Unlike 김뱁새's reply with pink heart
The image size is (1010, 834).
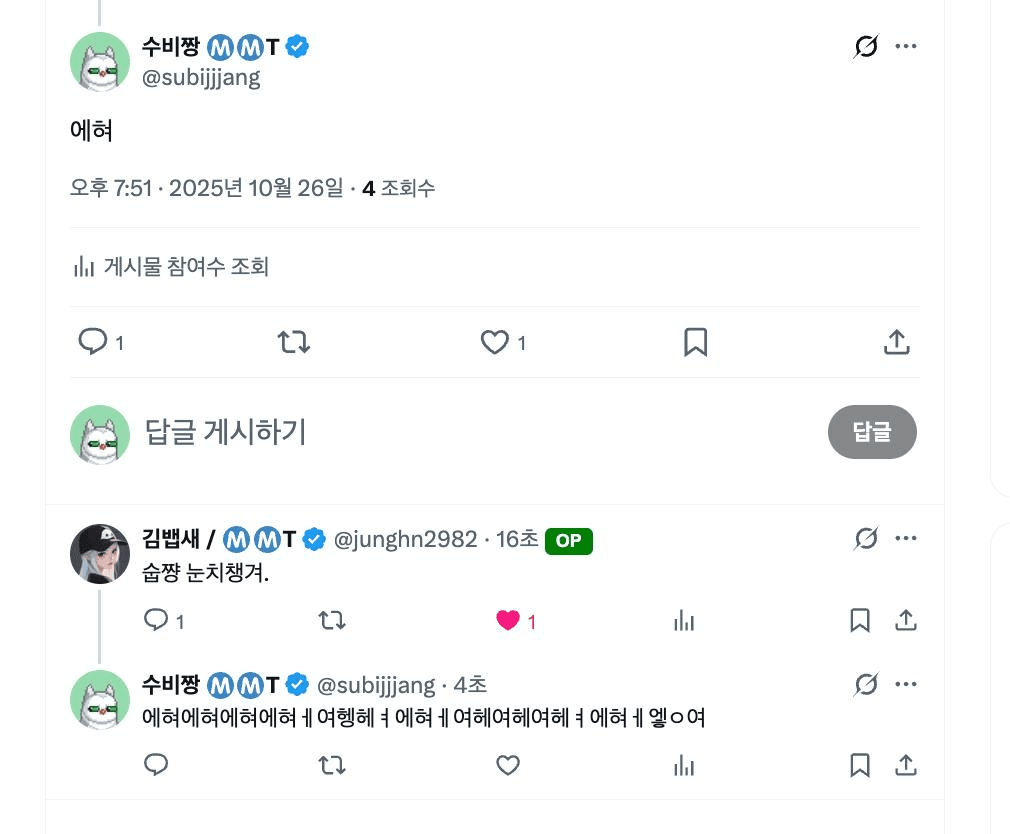tap(508, 621)
